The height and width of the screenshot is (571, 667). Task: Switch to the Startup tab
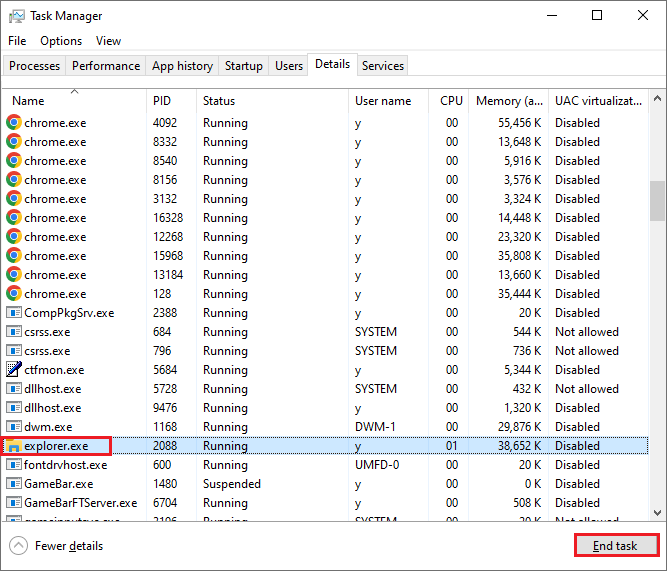pyautogui.click(x=243, y=66)
